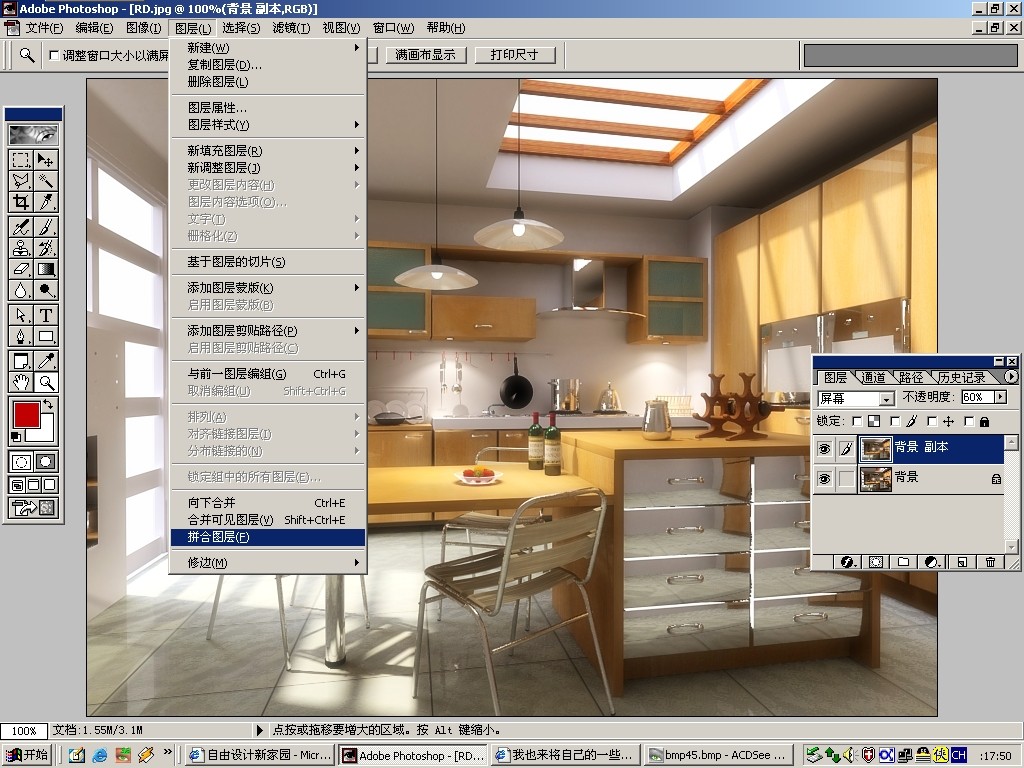Select the Path Component Selection tool
The width and height of the screenshot is (1024, 768).
[x=21, y=315]
